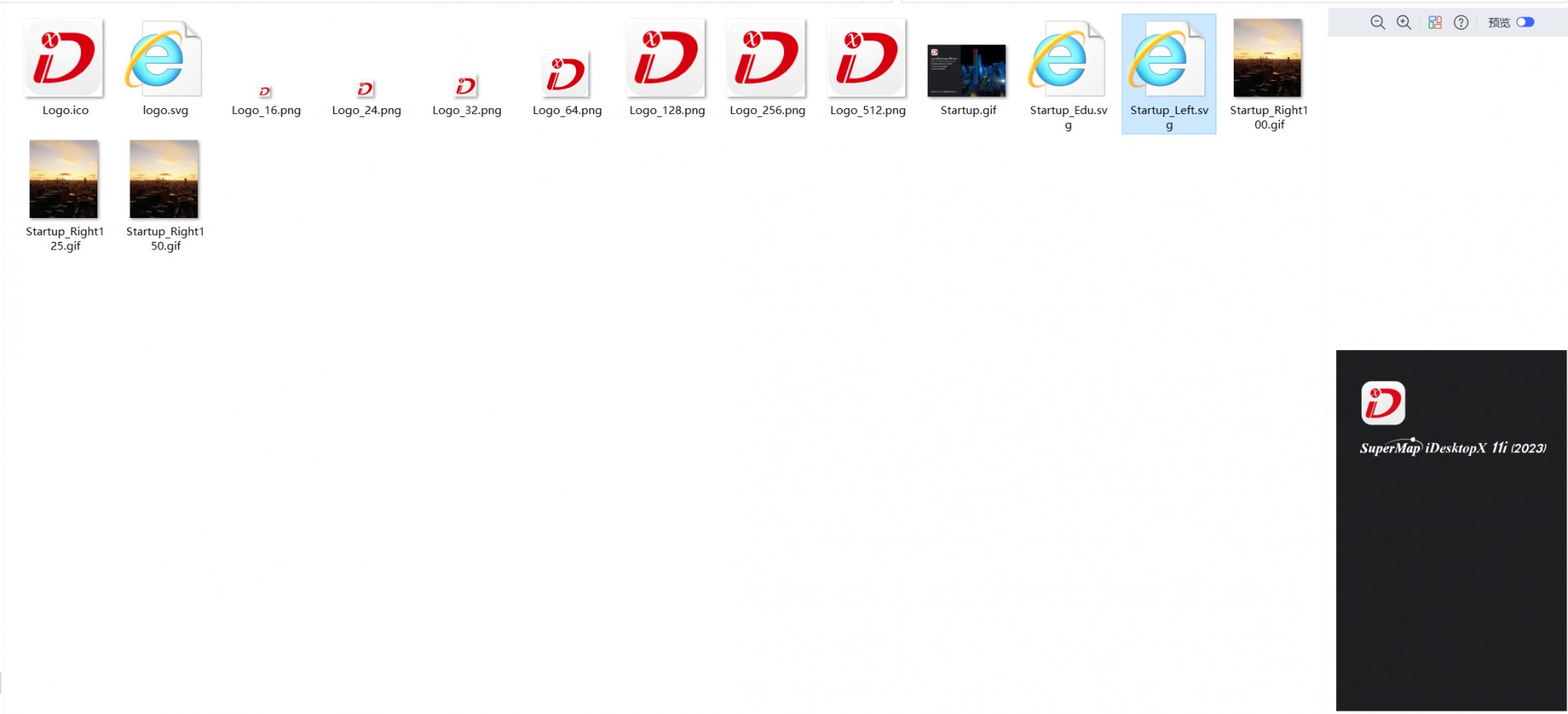The image size is (1568, 714).
Task: Click the Logo_256.png file name
Action: click(x=767, y=111)
